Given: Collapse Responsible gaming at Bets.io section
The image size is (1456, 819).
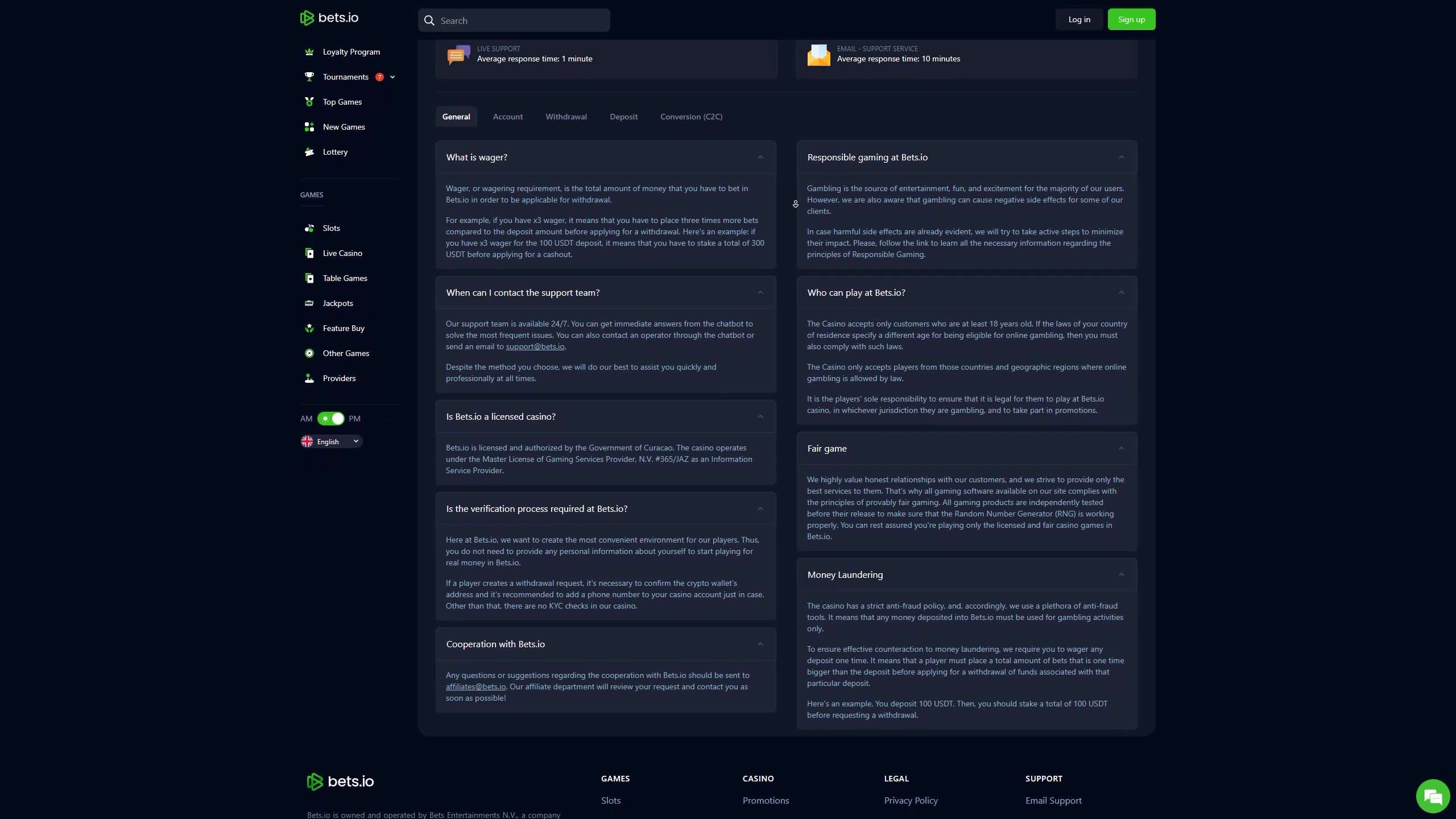Looking at the screenshot, I should tap(1122, 157).
